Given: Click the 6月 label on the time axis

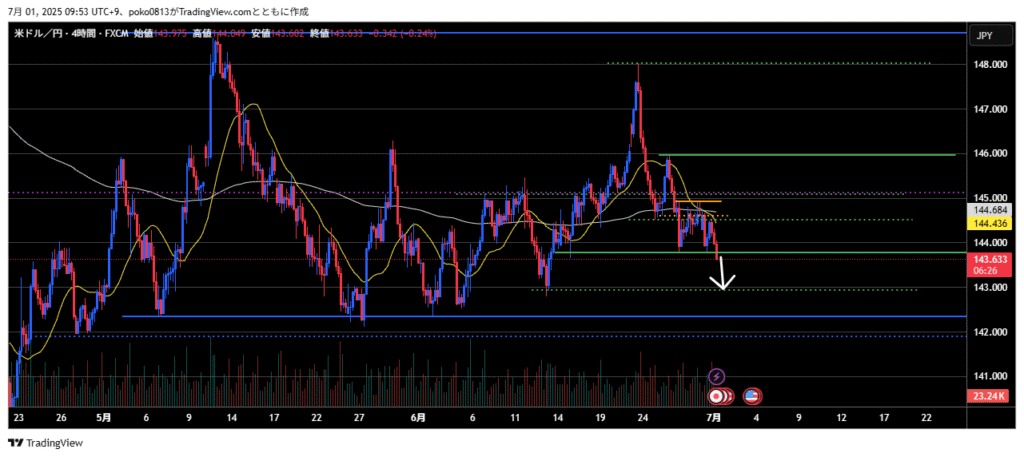Looking at the screenshot, I should point(418,417).
